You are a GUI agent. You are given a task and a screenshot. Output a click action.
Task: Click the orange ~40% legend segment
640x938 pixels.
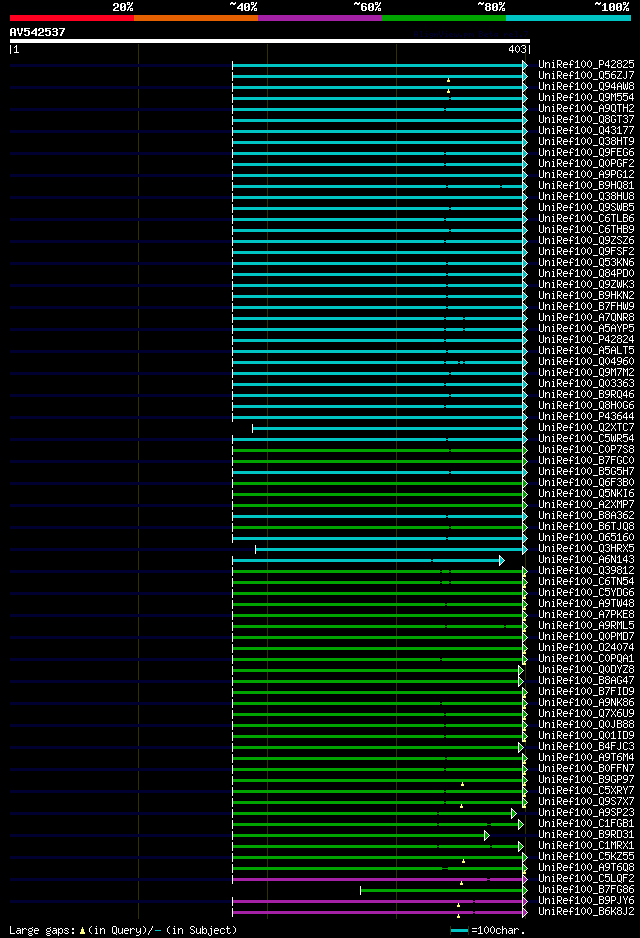[196, 18]
